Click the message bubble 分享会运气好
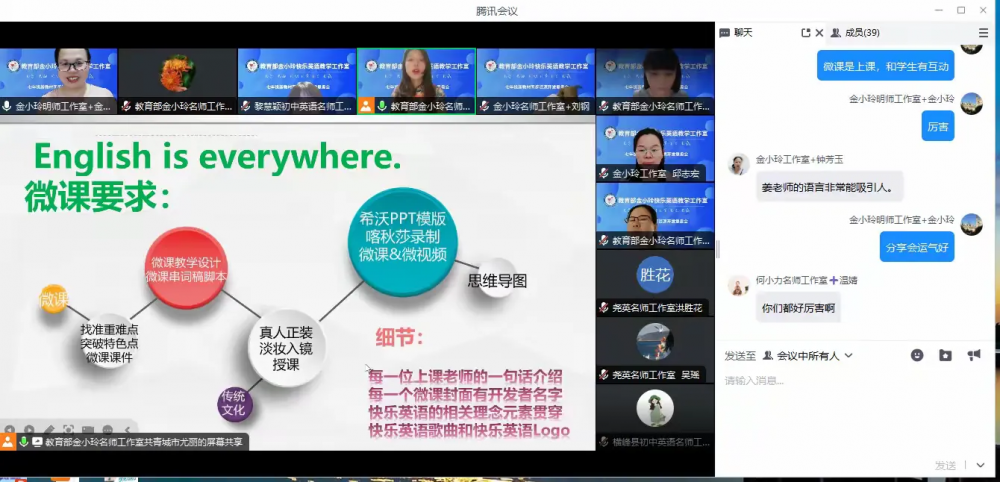1000x482 pixels. (917, 247)
